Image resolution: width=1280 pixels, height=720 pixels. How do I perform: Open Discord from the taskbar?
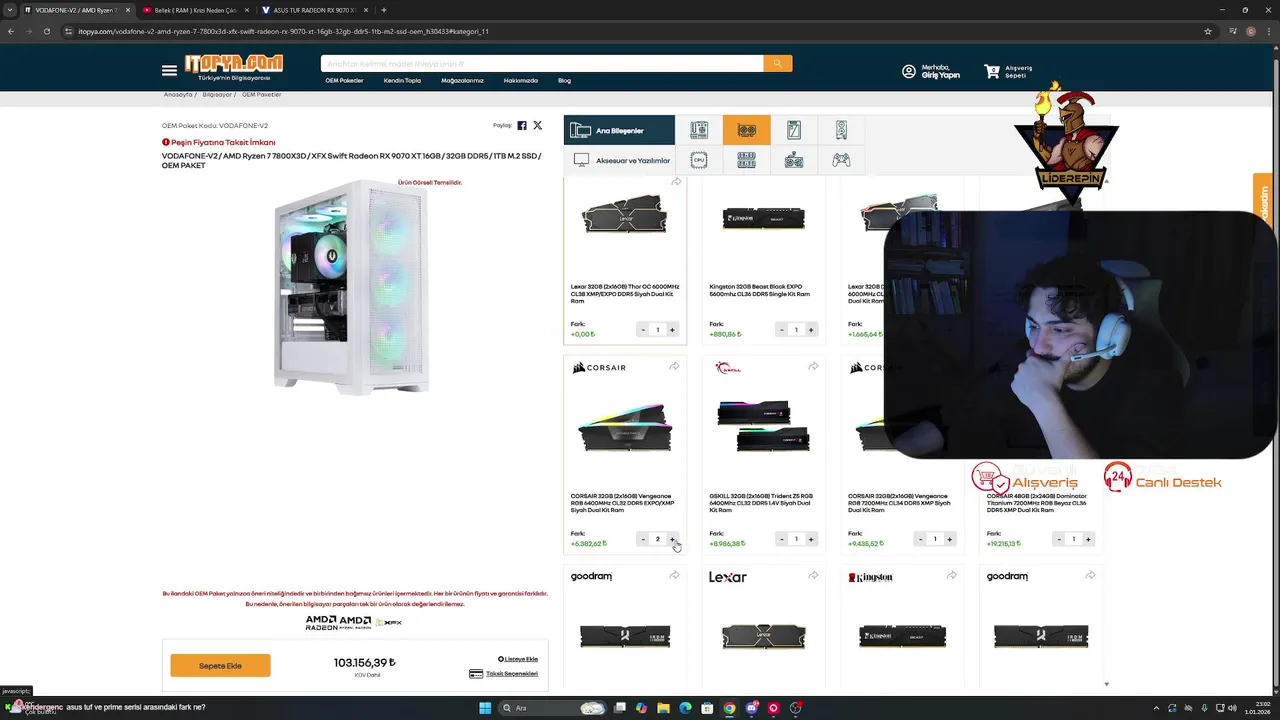tap(751, 708)
